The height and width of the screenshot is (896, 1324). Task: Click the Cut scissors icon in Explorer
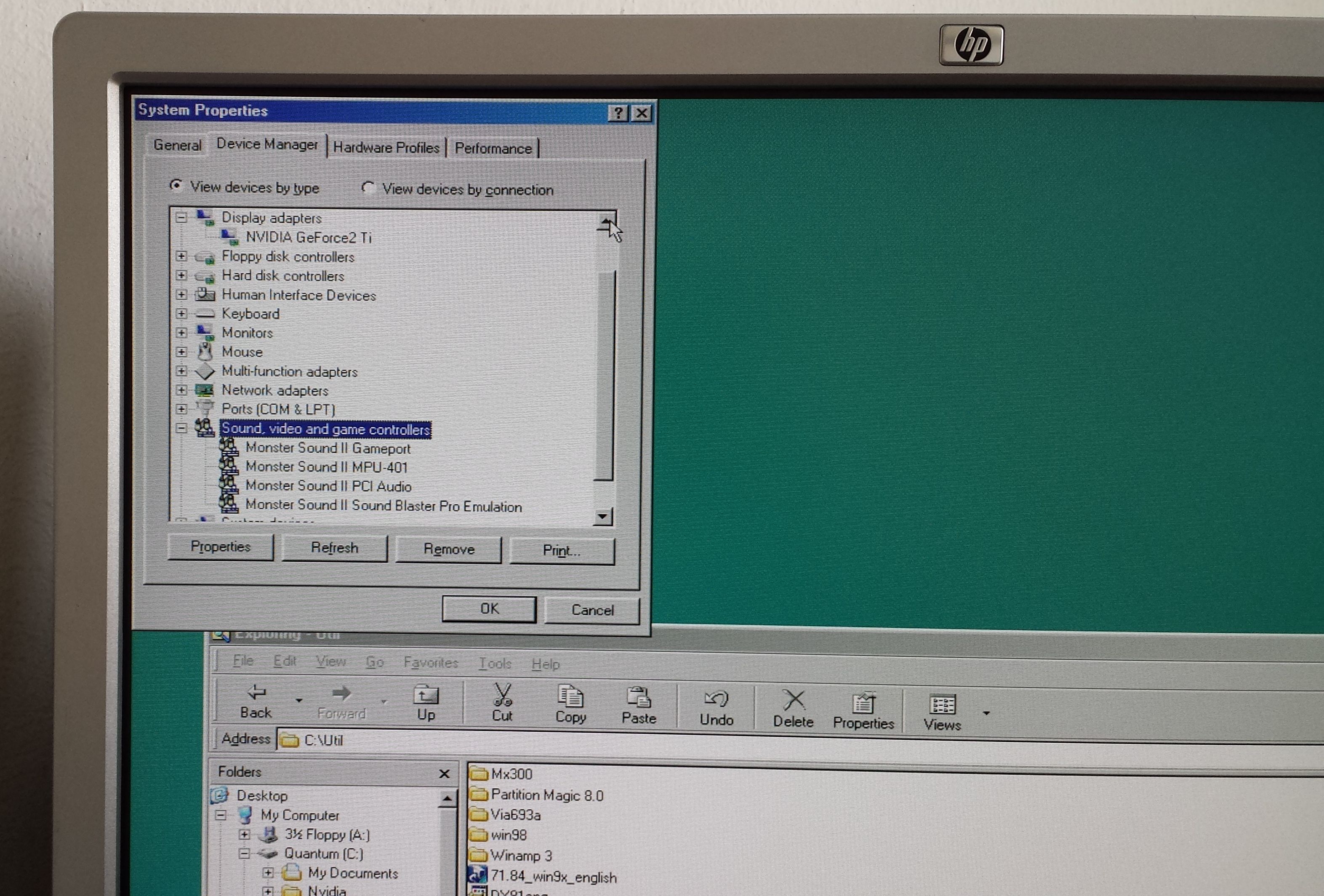503,695
